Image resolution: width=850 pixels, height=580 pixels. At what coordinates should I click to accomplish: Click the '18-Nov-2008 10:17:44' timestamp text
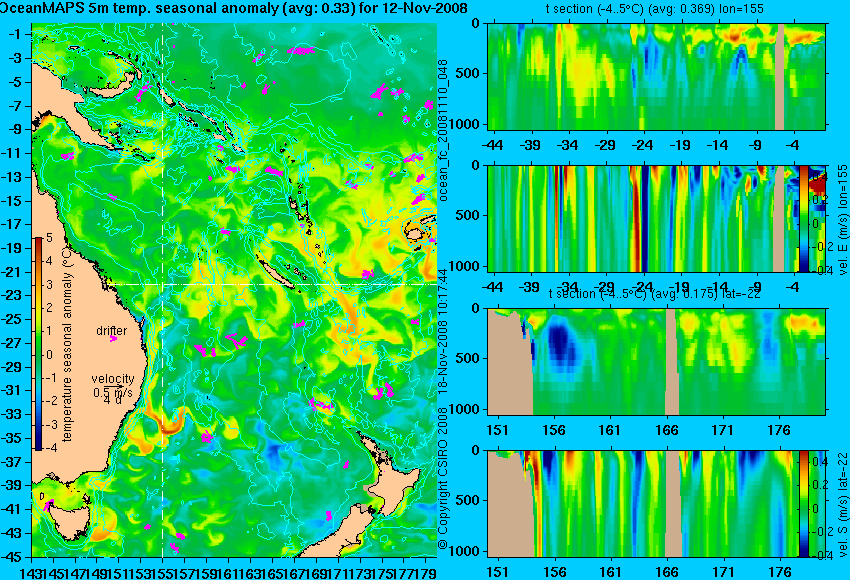(443, 333)
